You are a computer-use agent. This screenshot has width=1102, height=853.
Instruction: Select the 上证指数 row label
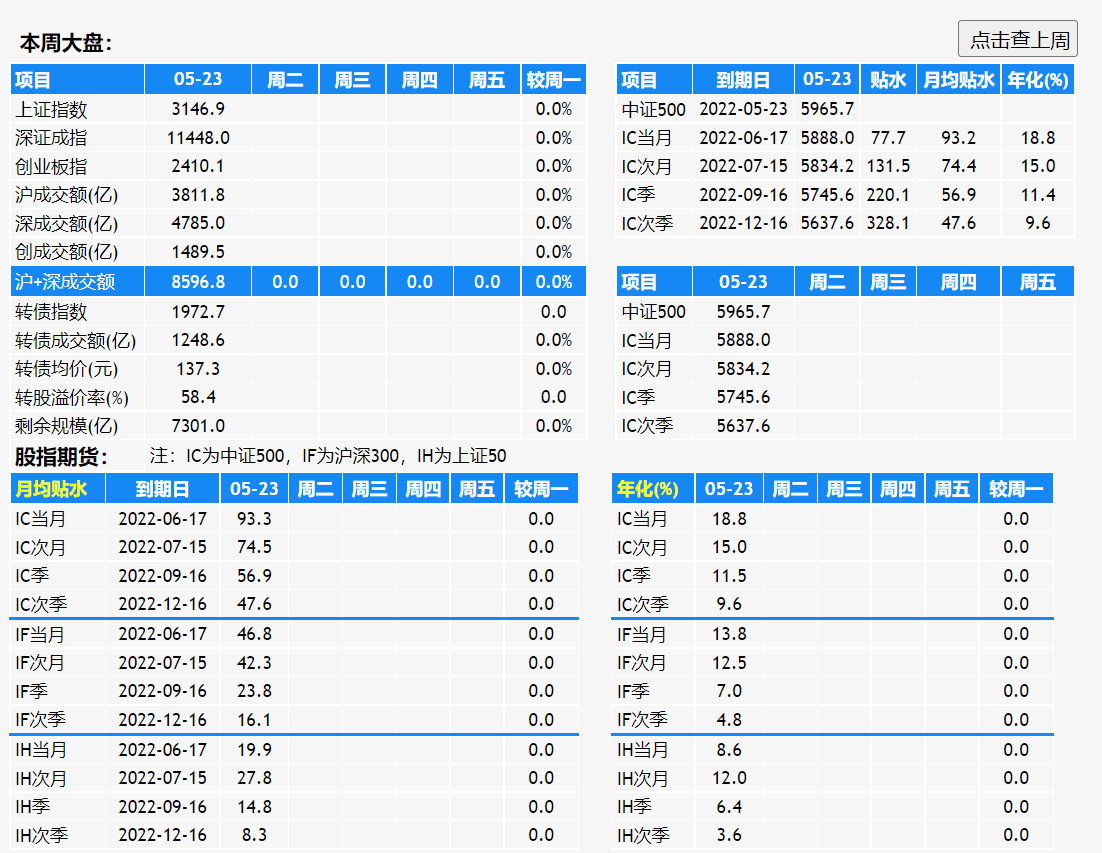(x=52, y=109)
